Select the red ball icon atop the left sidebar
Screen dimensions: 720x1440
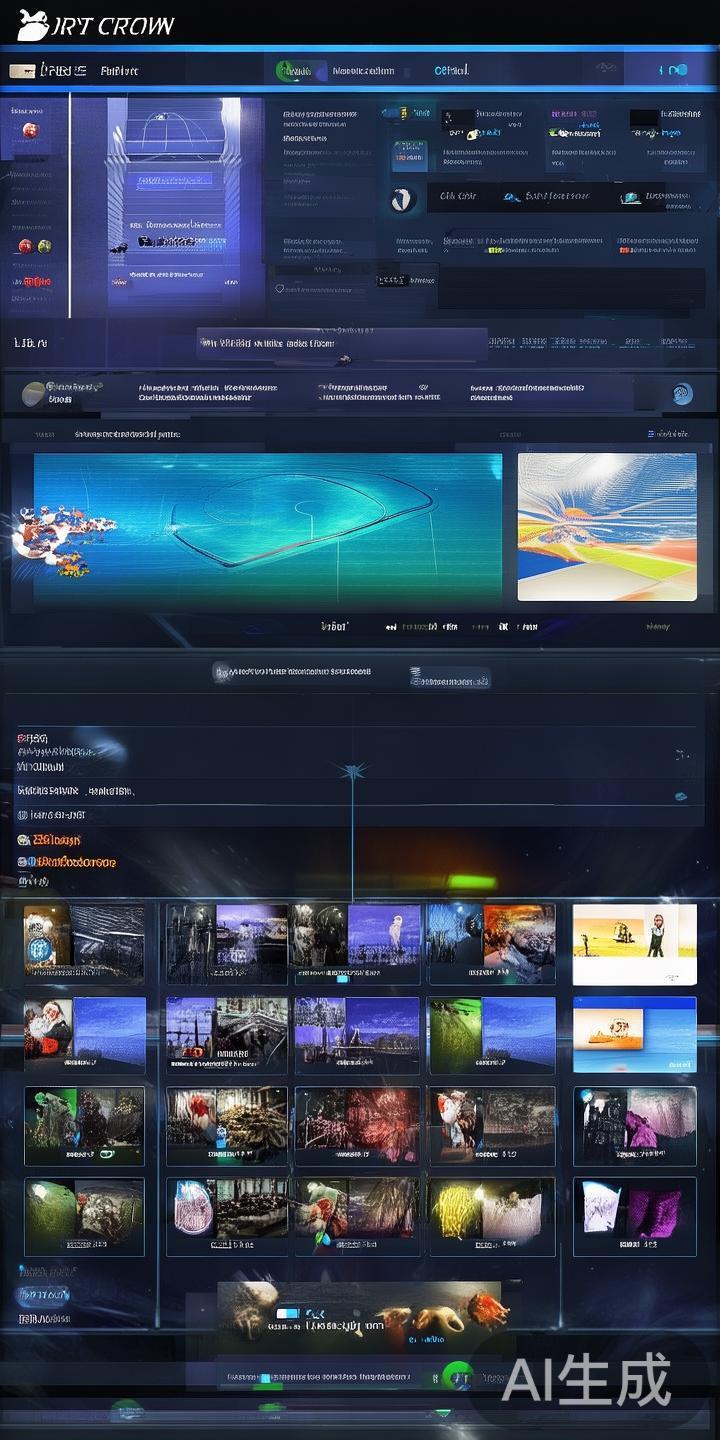click(29, 130)
